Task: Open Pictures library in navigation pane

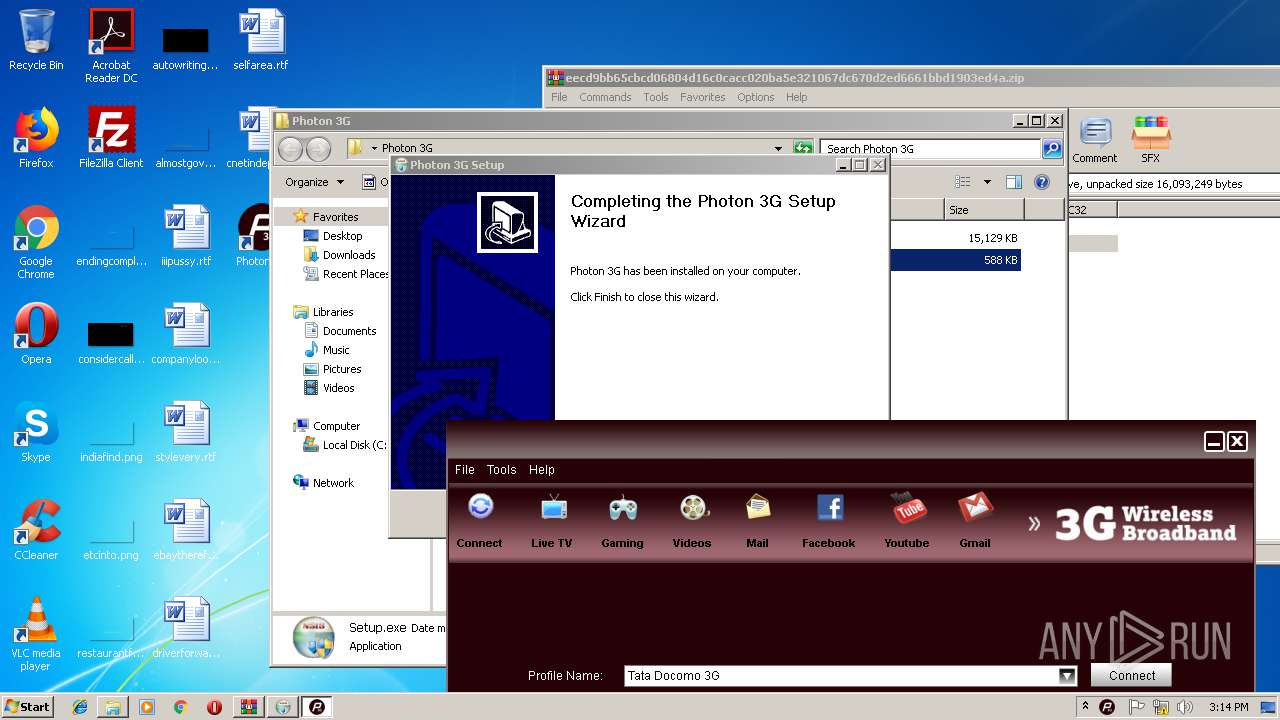Action: pyautogui.click(x=342, y=369)
